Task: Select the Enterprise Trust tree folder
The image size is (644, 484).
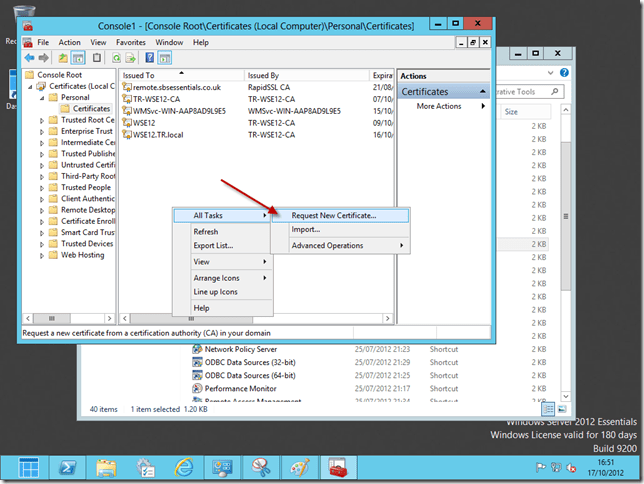Action: click(84, 131)
